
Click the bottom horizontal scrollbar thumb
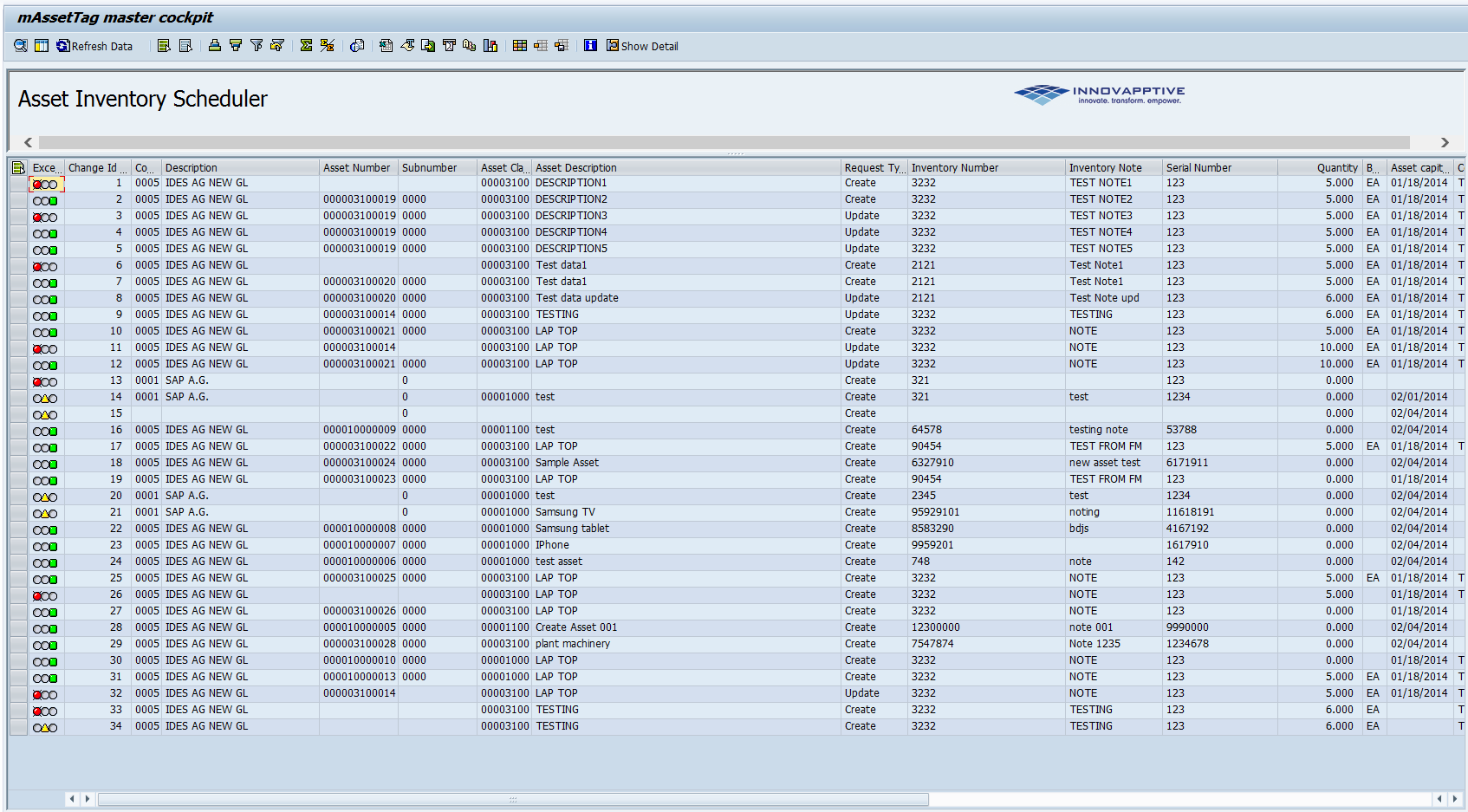513,799
